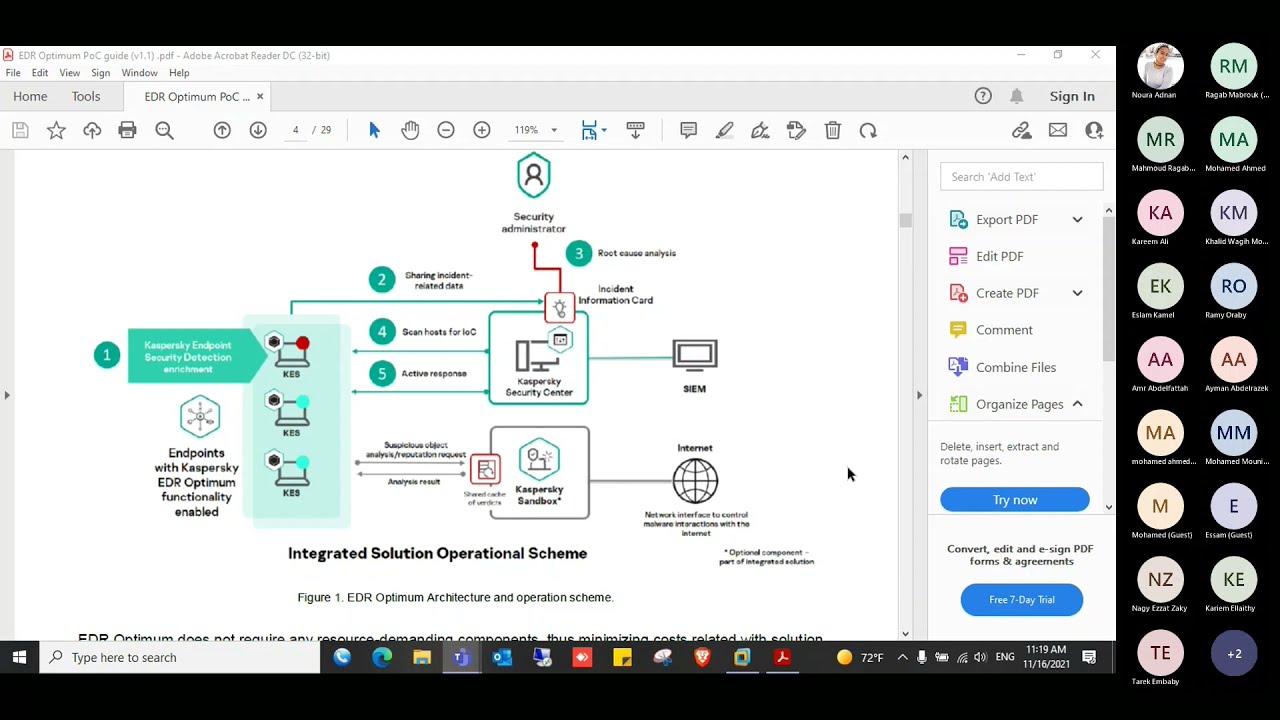Click the current page number field
Screen dimensions: 1280x720
click(x=295, y=130)
